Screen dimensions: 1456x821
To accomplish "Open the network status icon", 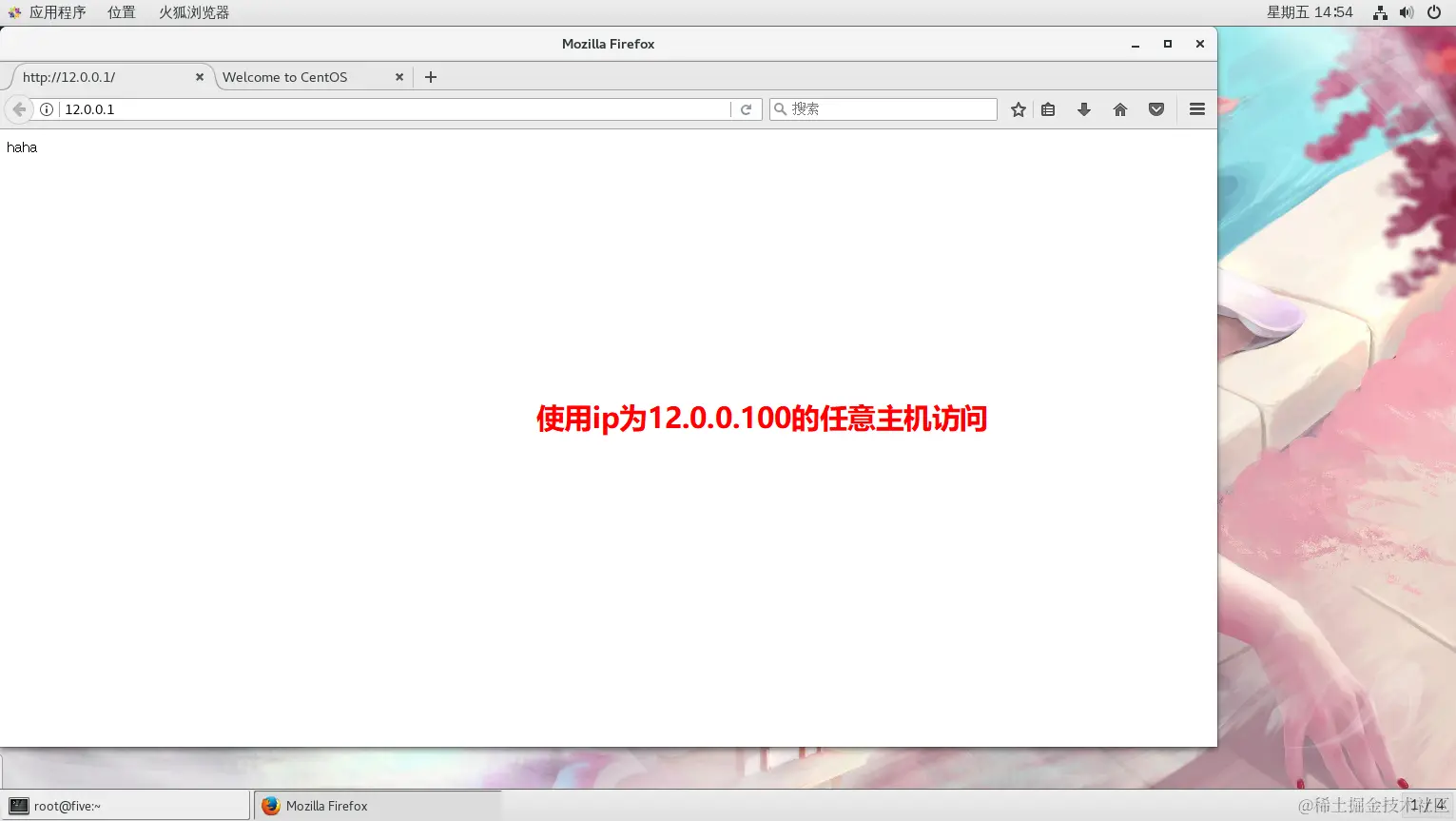I will click(1380, 12).
